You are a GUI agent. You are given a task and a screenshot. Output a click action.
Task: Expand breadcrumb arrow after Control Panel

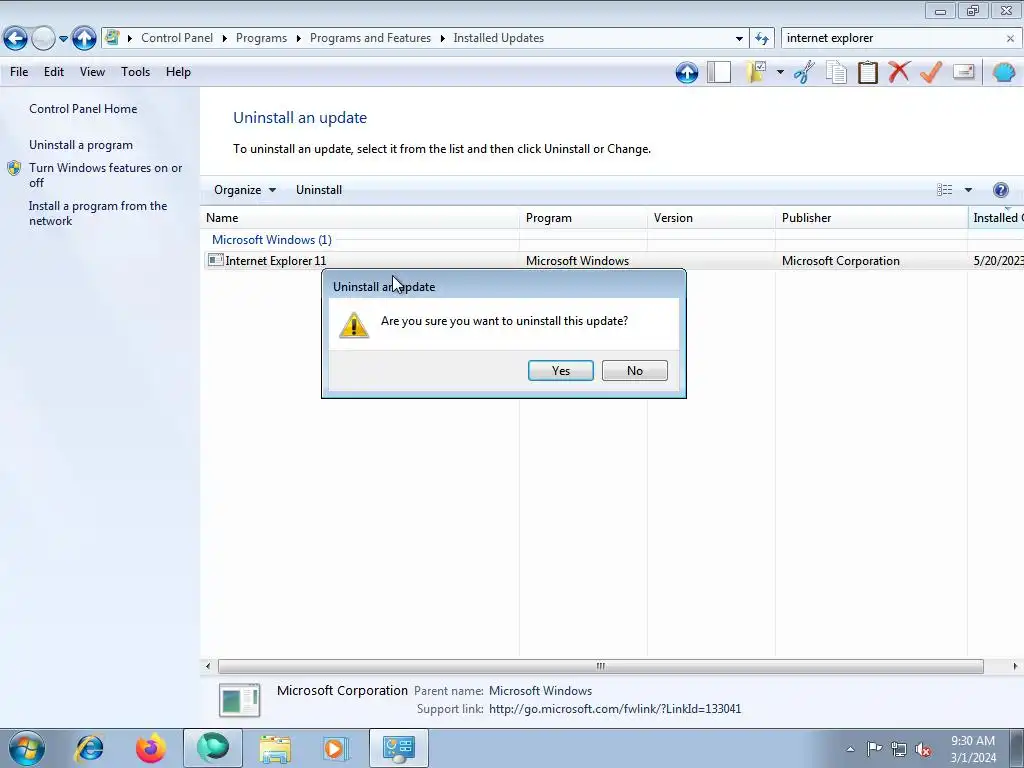[224, 39]
